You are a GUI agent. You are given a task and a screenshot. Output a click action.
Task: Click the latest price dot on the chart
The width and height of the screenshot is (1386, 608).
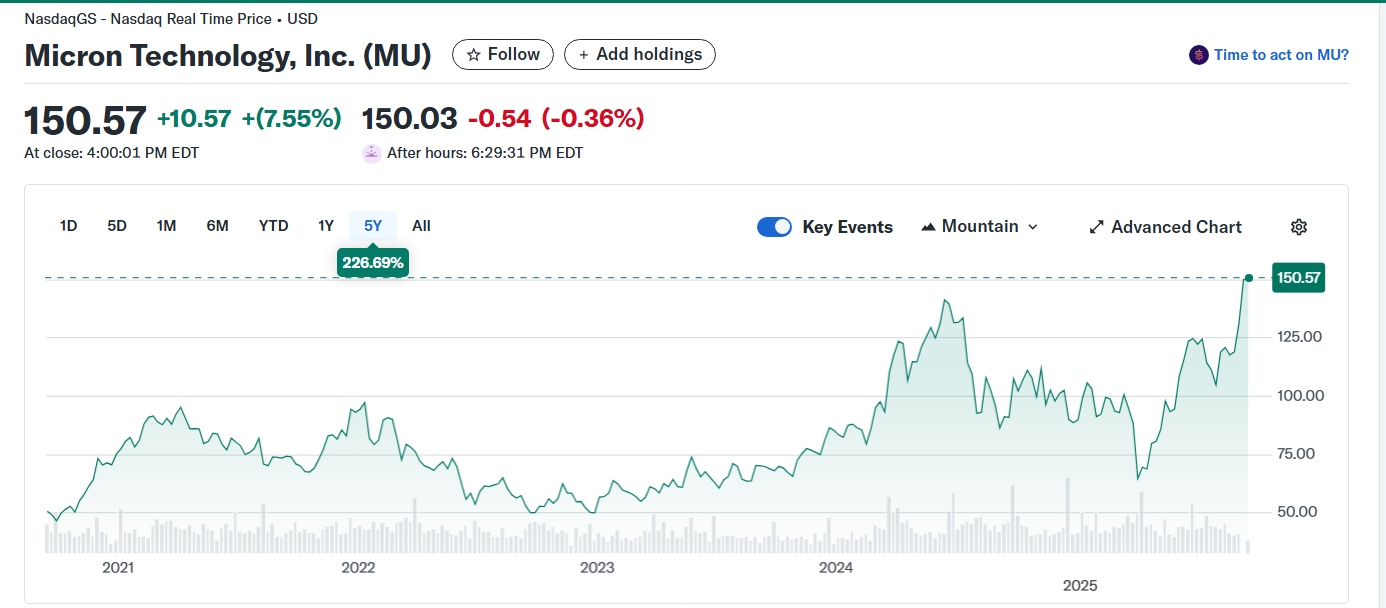pos(1248,278)
